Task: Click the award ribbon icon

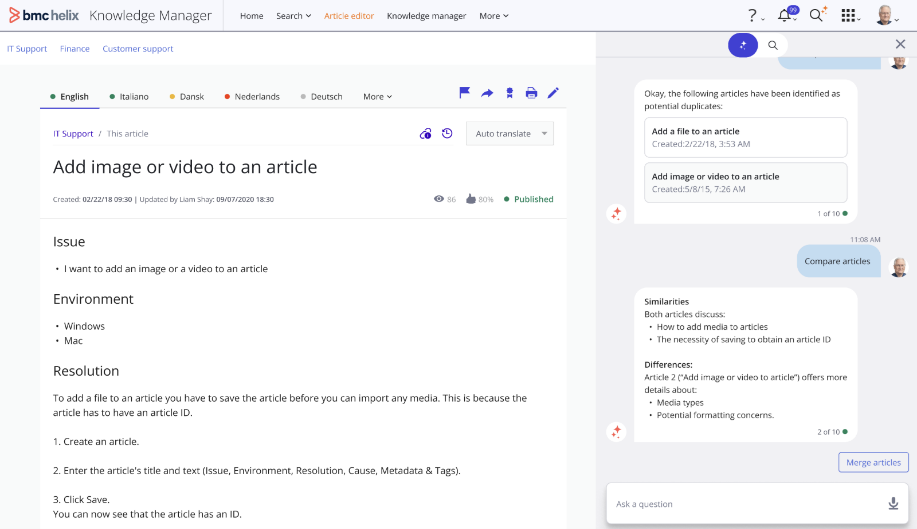Action: (x=509, y=93)
